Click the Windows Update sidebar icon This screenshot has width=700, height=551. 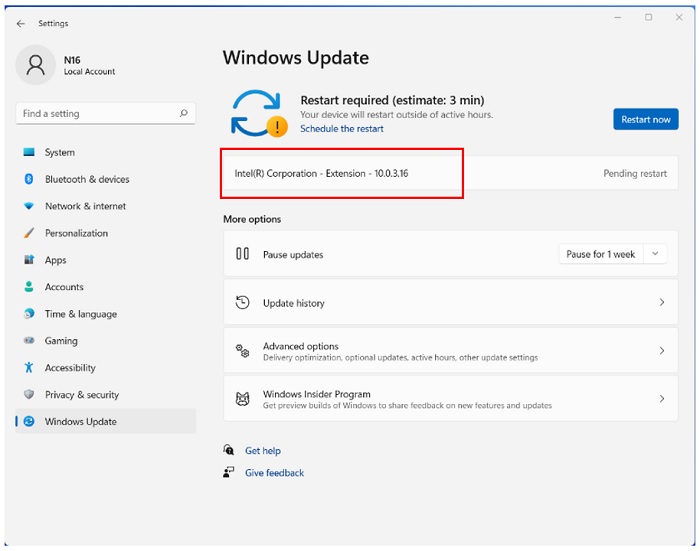click(x=29, y=421)
